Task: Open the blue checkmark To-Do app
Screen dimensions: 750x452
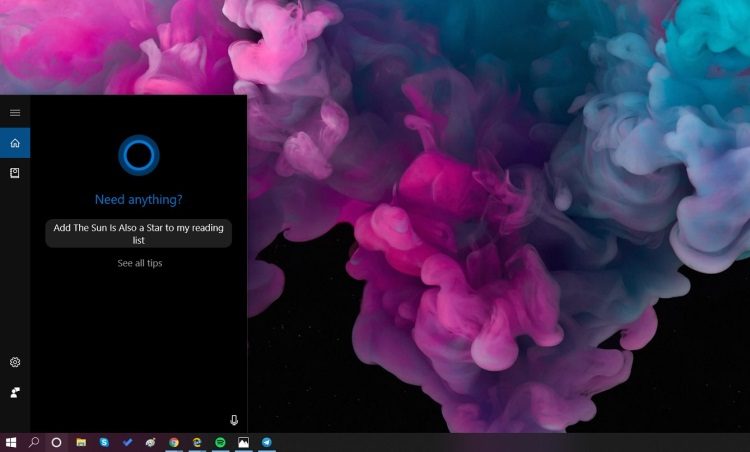Action: click(127, 442)
